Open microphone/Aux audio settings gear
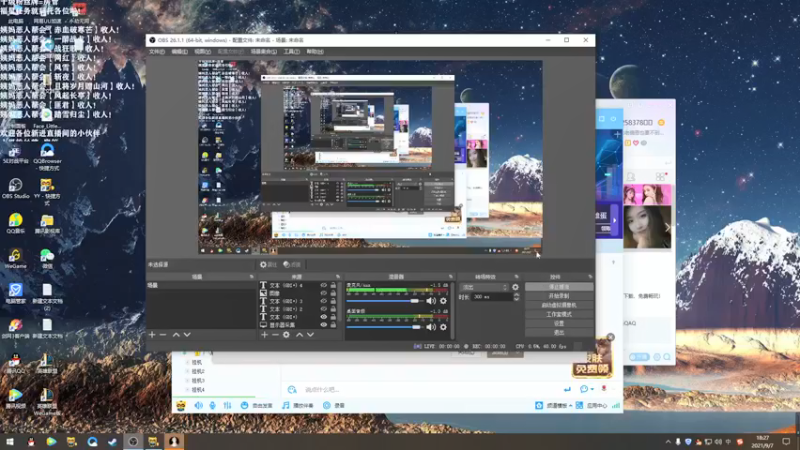 tap(443, 301)
